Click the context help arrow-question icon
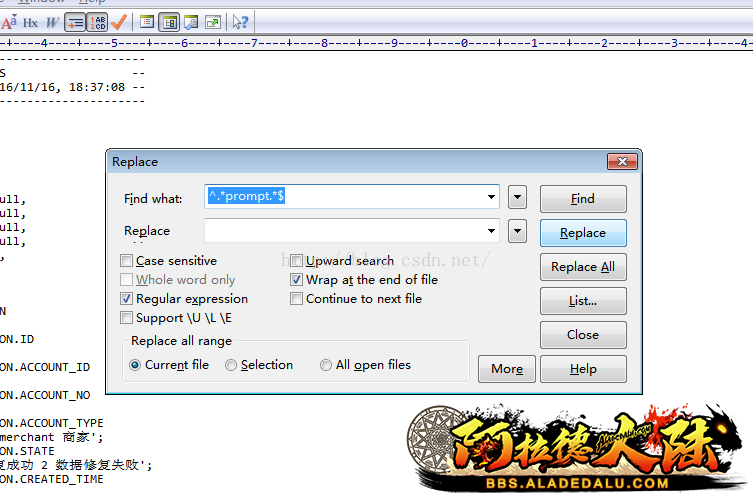The image size is (753, 498). (240, 21)
